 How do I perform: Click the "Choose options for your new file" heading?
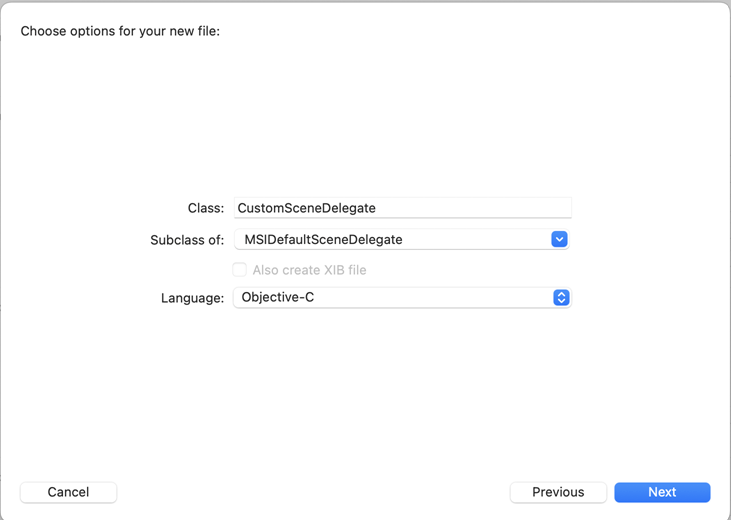click(120, 31)
